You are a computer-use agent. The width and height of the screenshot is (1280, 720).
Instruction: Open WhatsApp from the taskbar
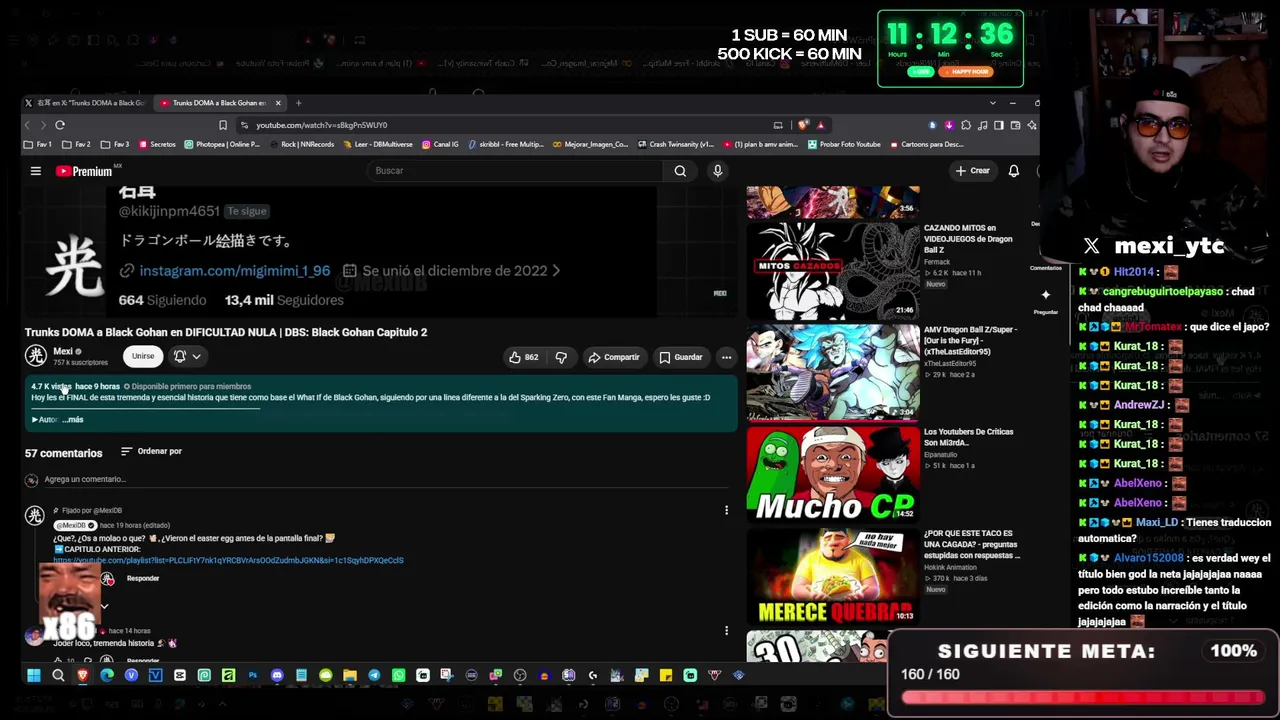tap(399, 675)
